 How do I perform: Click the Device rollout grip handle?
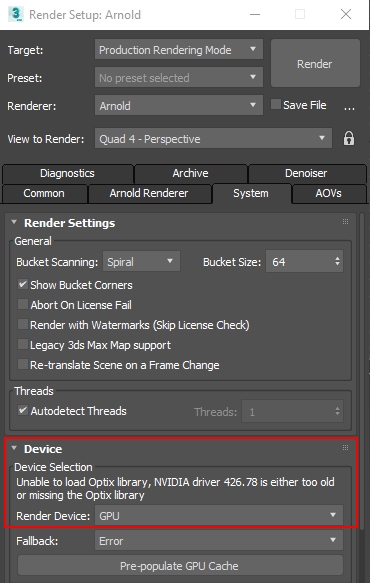(345, 447)
